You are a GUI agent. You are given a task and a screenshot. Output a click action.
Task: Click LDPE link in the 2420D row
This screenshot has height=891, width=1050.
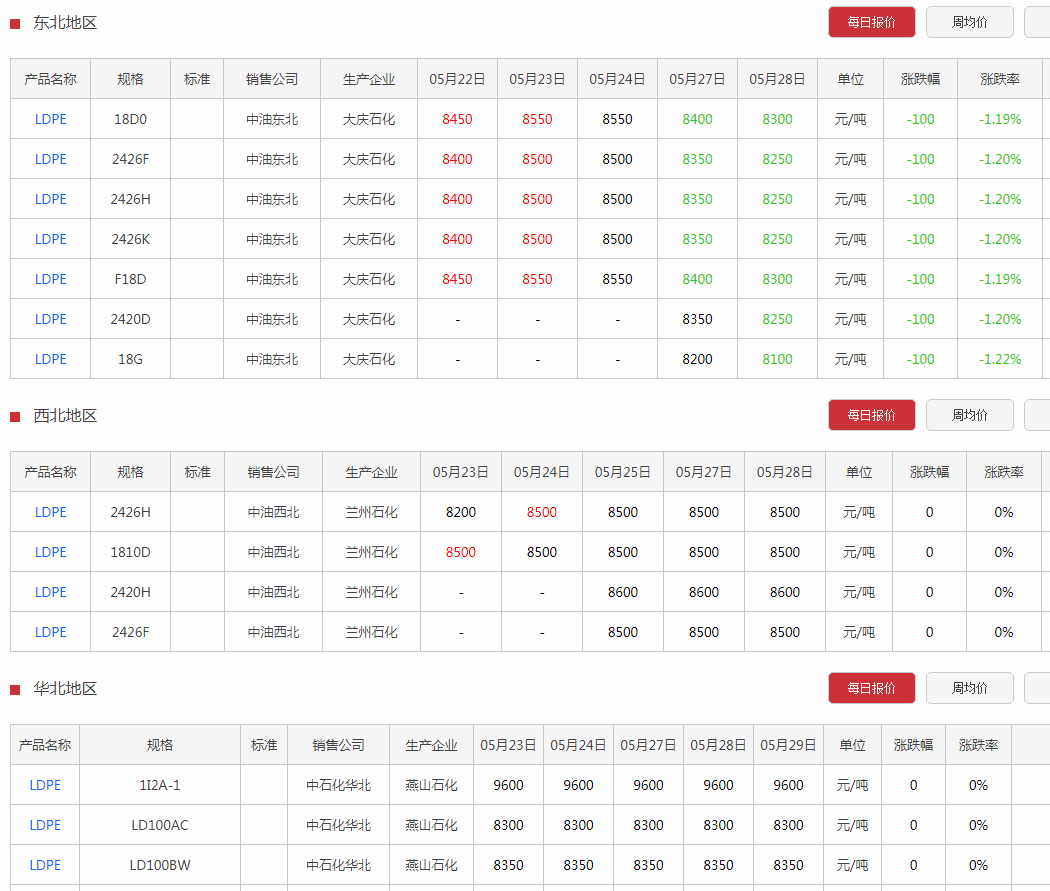click(51, 319)
